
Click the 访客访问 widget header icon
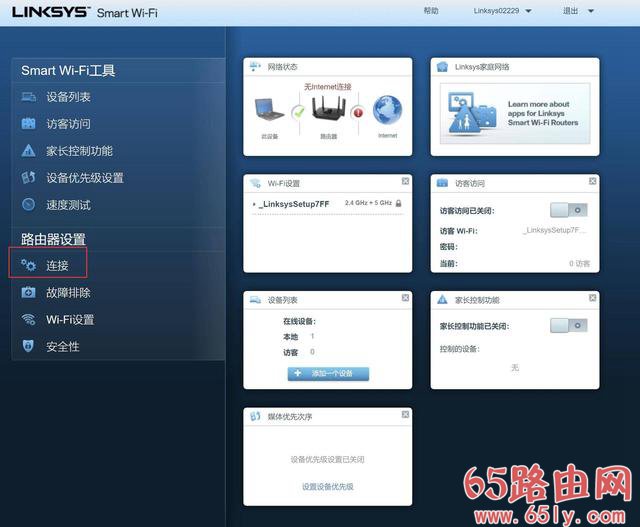(442, 183)
